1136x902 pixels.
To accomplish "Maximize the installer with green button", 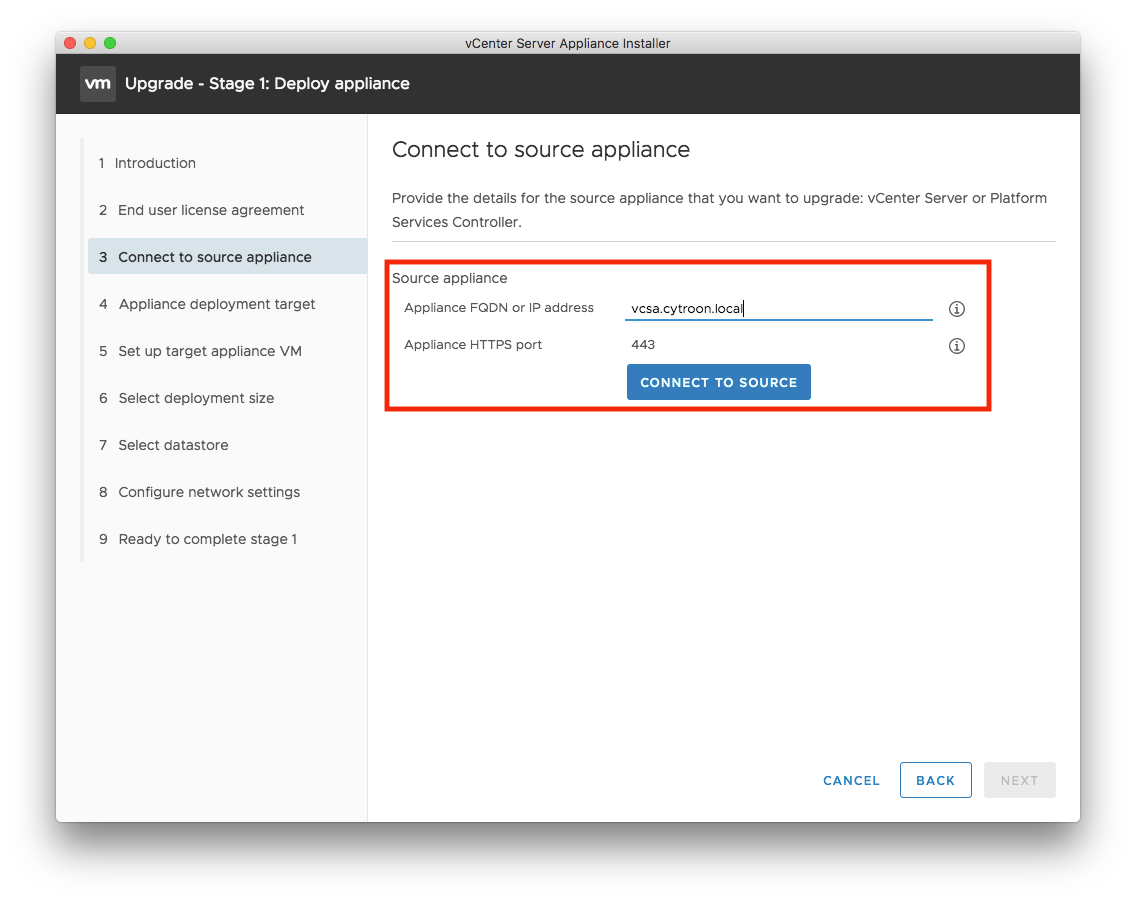I will point(110,43).
